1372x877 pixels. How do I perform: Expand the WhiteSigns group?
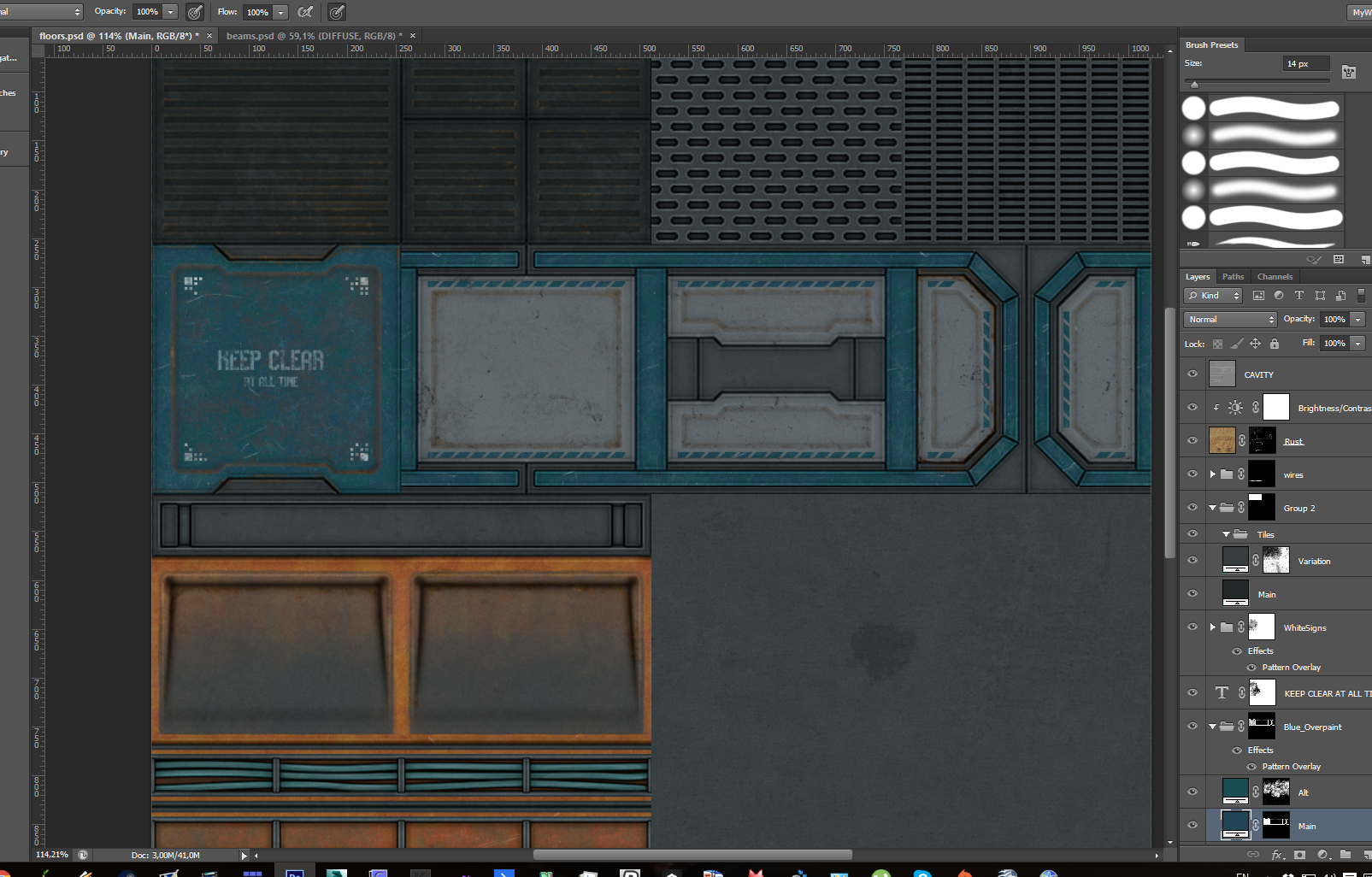(x=1212, y=627)
